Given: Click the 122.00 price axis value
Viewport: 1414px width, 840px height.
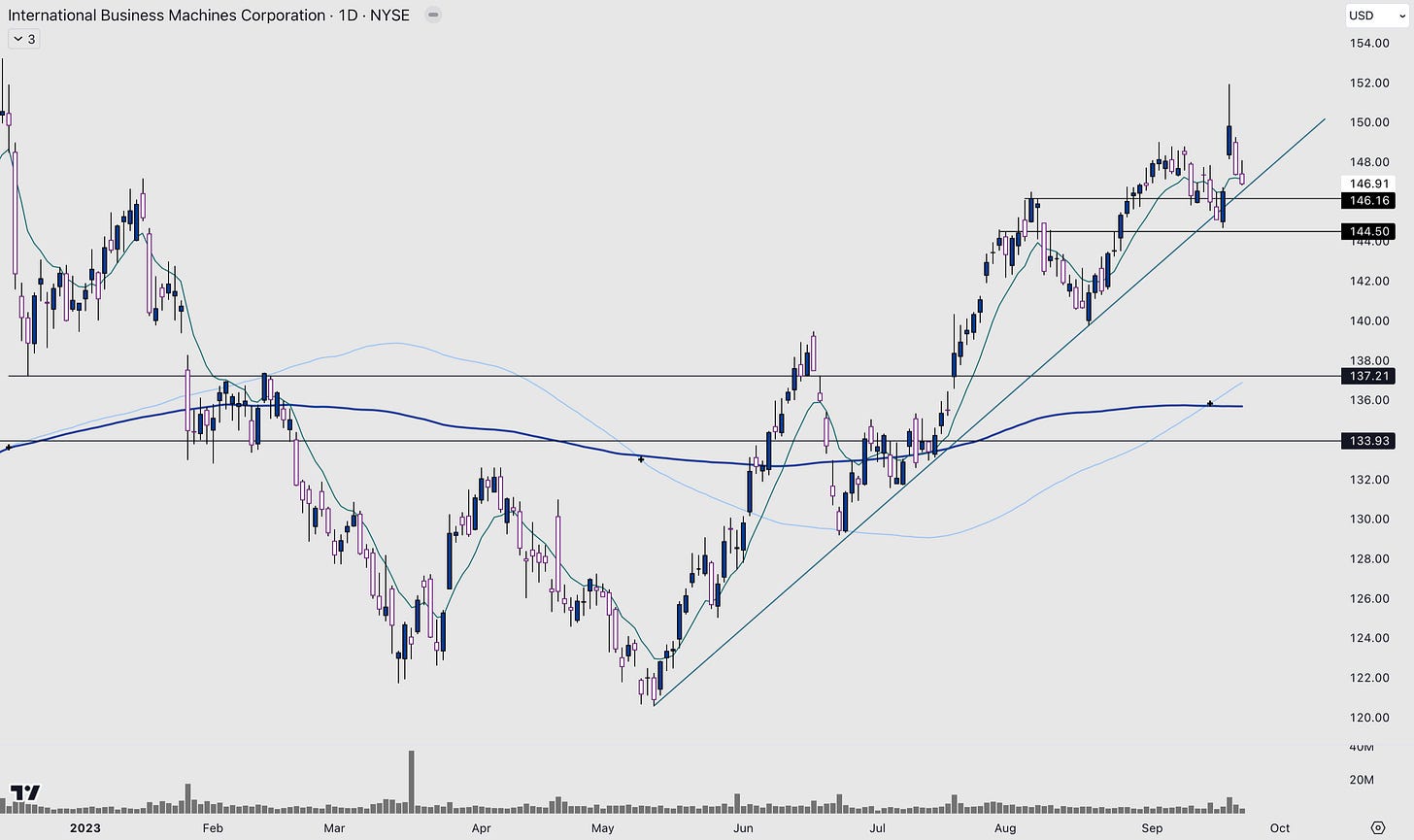Looking at the screenshot, I should 1368,678.
